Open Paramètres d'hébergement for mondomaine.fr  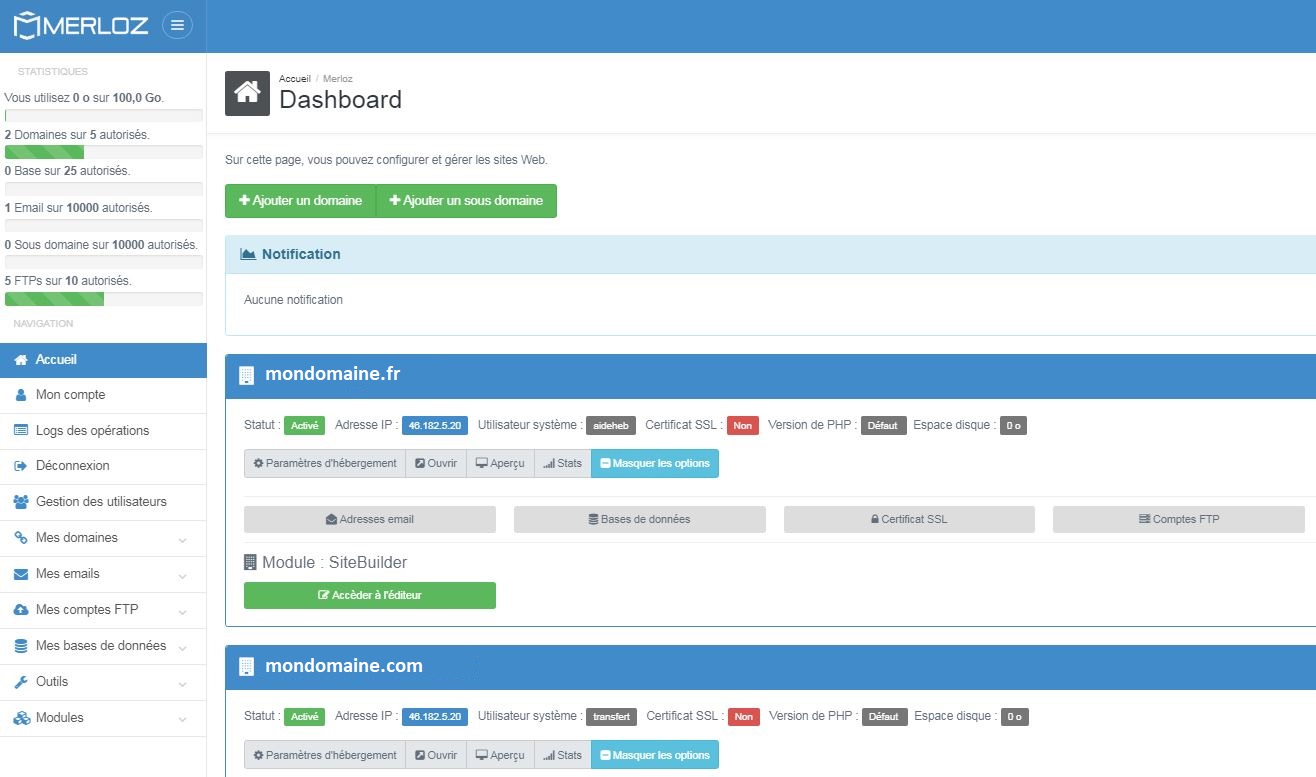(325, 463)
